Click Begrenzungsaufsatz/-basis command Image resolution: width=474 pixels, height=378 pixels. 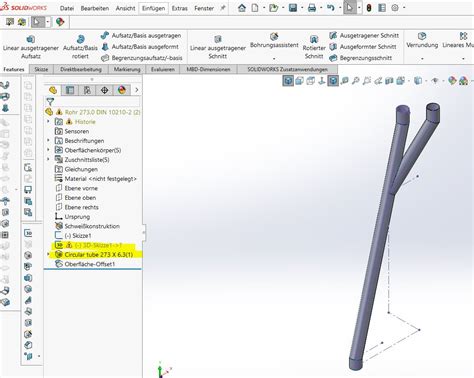coord(142,58)
